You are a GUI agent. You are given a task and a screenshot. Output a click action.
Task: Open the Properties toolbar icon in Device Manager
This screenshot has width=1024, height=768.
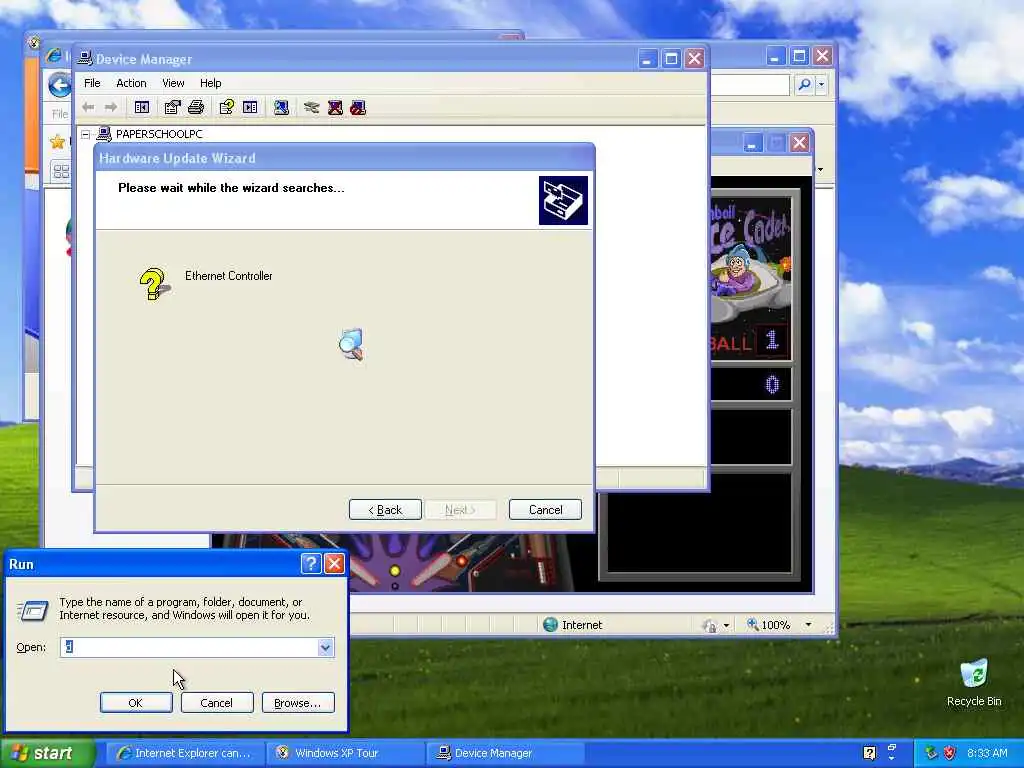tap(172, 107)
